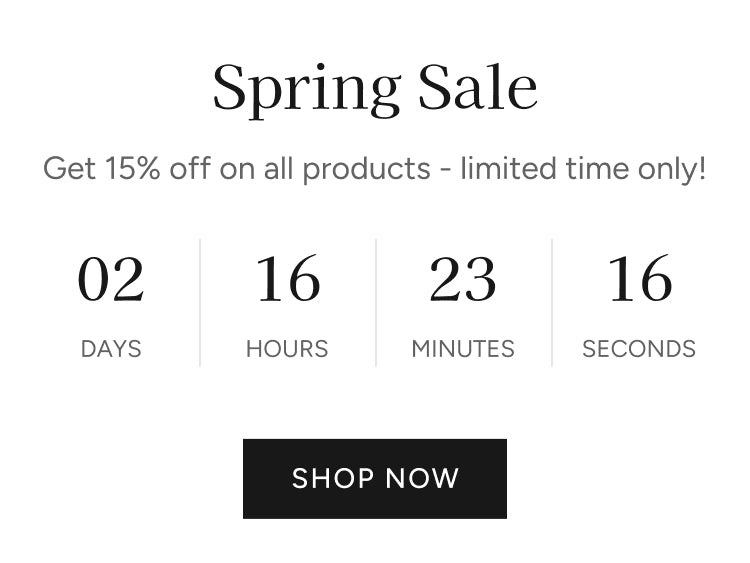Click the SHOP NOW button
Screen dimensions: 750x563
pyautogui.click(x=375, y=478)
